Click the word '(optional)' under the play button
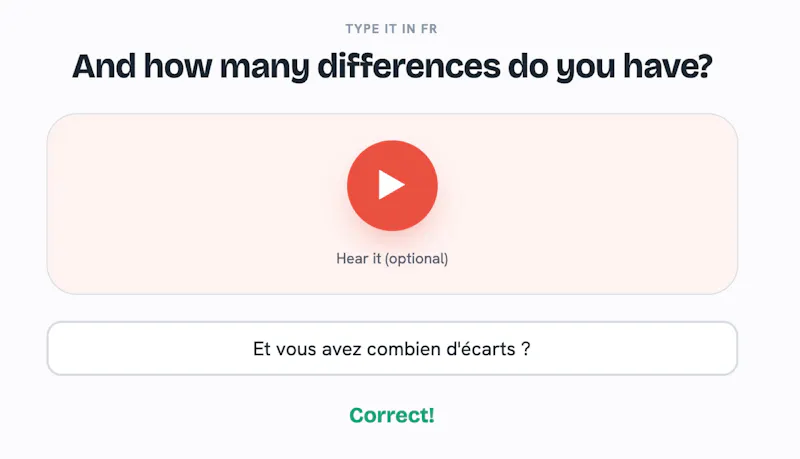Image resolution: width=800 pixels, height=459 pixels. (416, 259)
